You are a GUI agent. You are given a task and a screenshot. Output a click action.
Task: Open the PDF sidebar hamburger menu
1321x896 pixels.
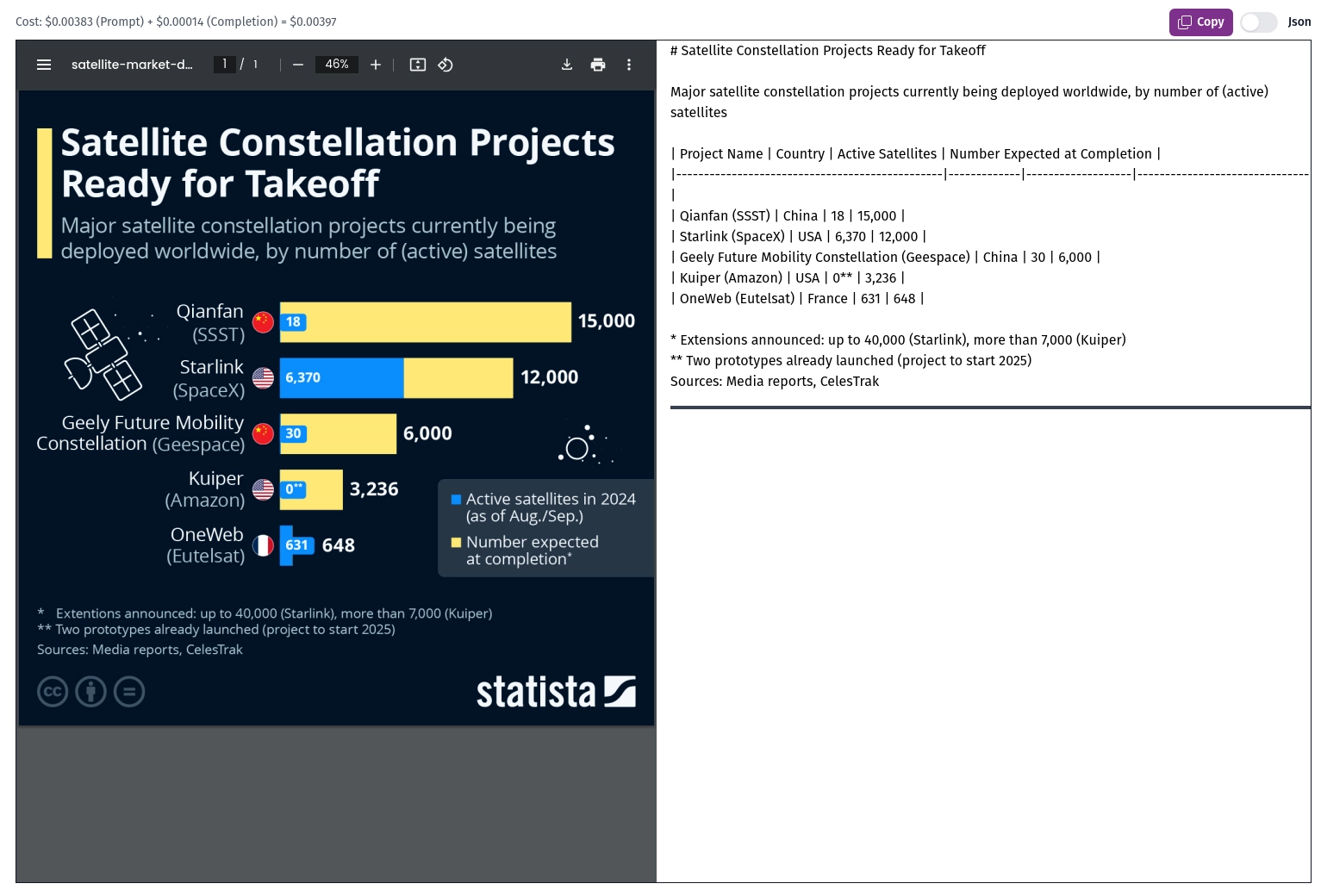point(44,65)
